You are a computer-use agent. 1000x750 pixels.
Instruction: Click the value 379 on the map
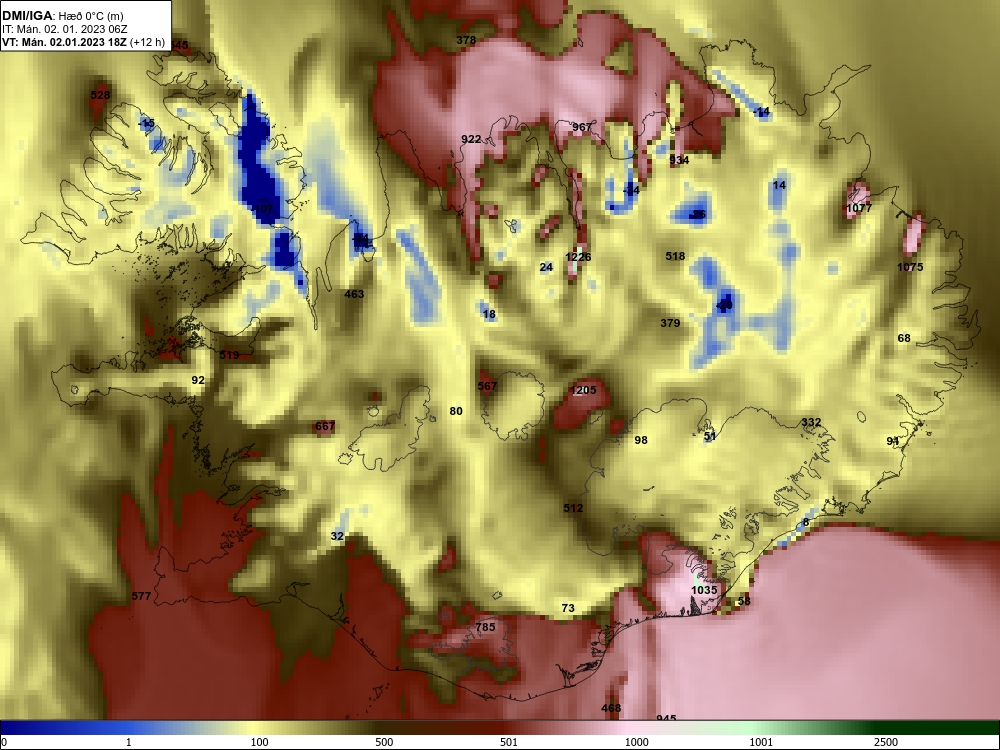[670, 323]
